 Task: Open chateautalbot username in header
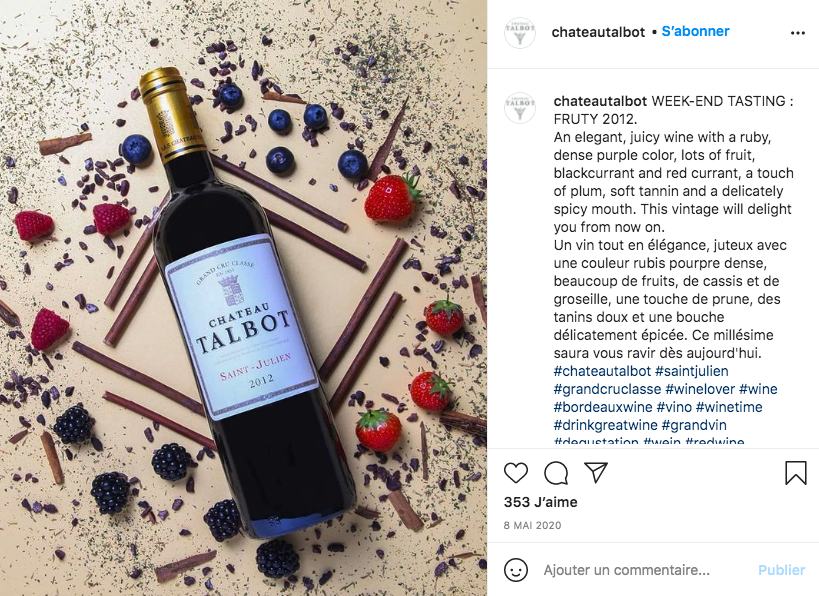click(x=598, y=32)
